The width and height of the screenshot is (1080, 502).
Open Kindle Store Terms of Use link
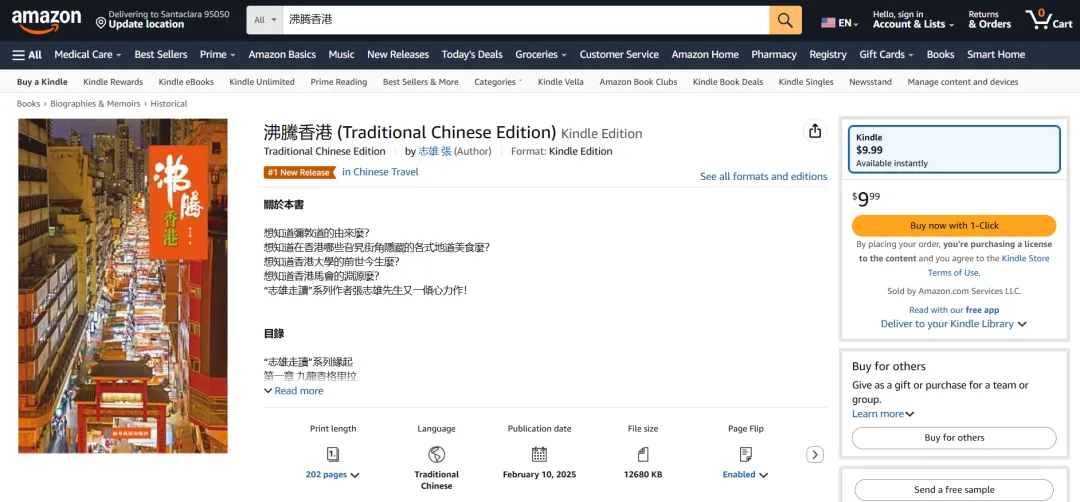point(991,266)
